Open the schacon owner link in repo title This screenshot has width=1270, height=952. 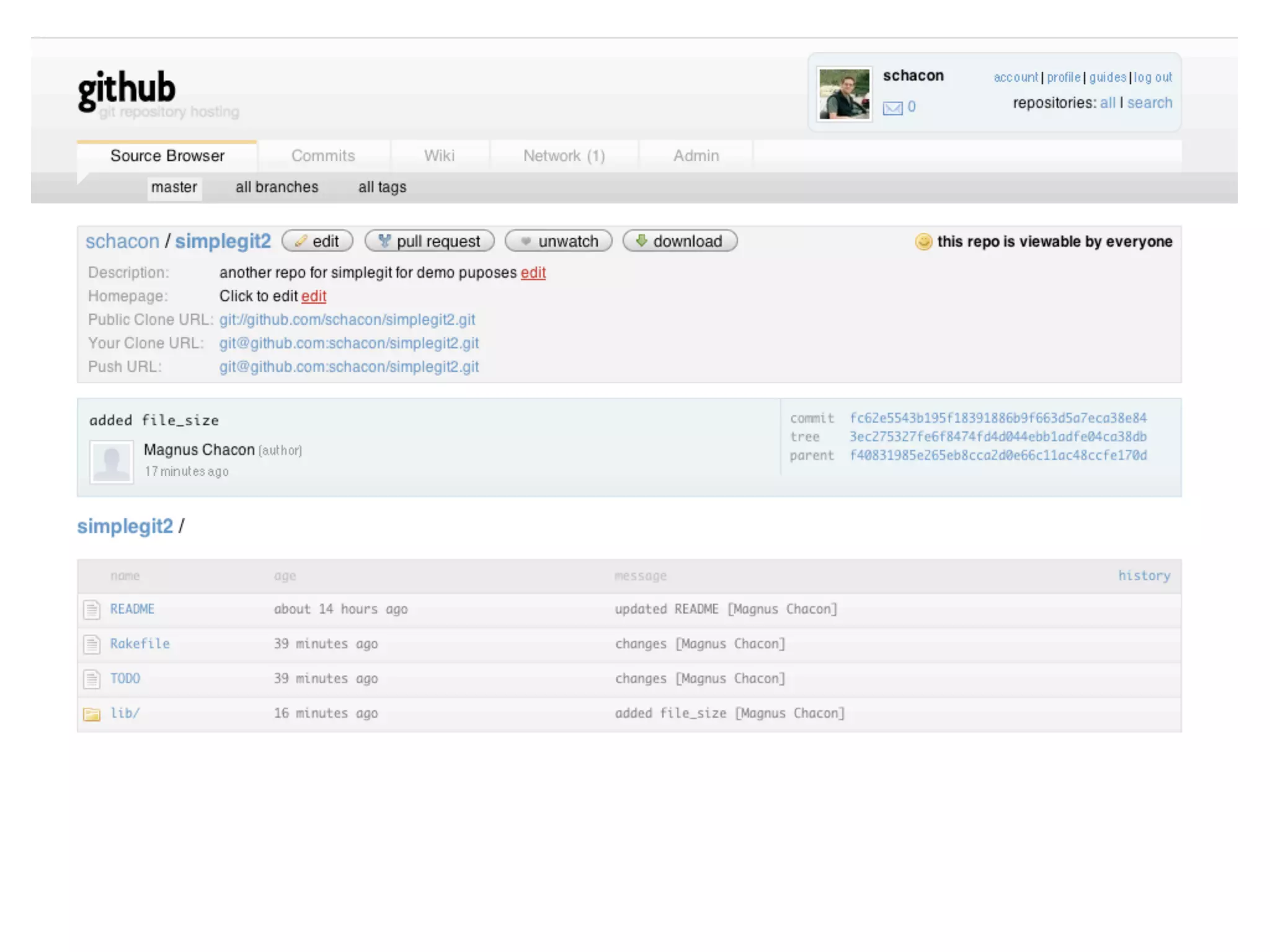pos(122,241)
